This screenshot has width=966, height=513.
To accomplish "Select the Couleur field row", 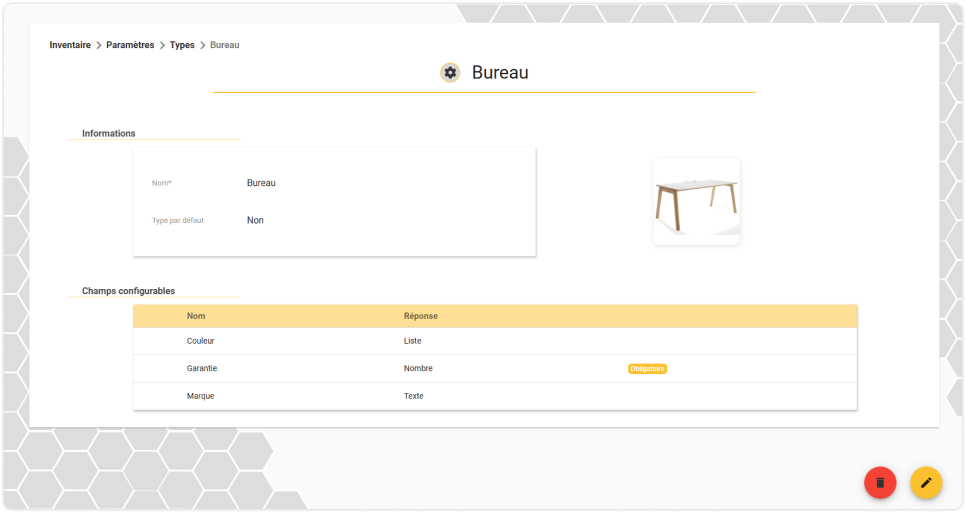I will coord(495,341).
